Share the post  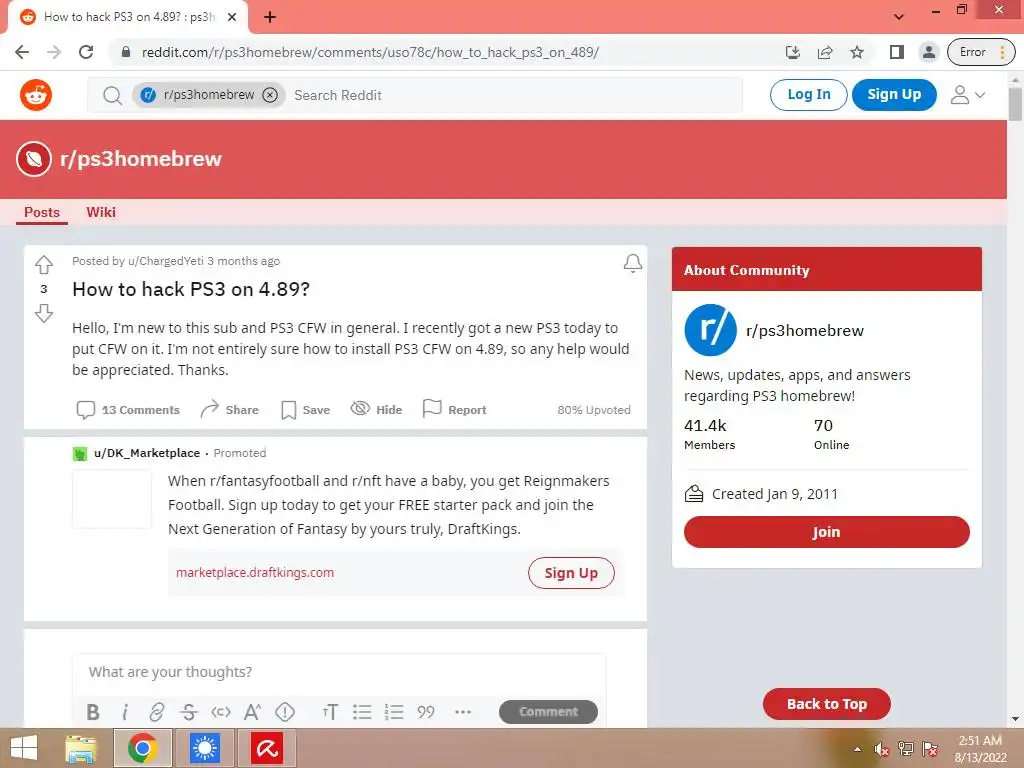(229, 409)
